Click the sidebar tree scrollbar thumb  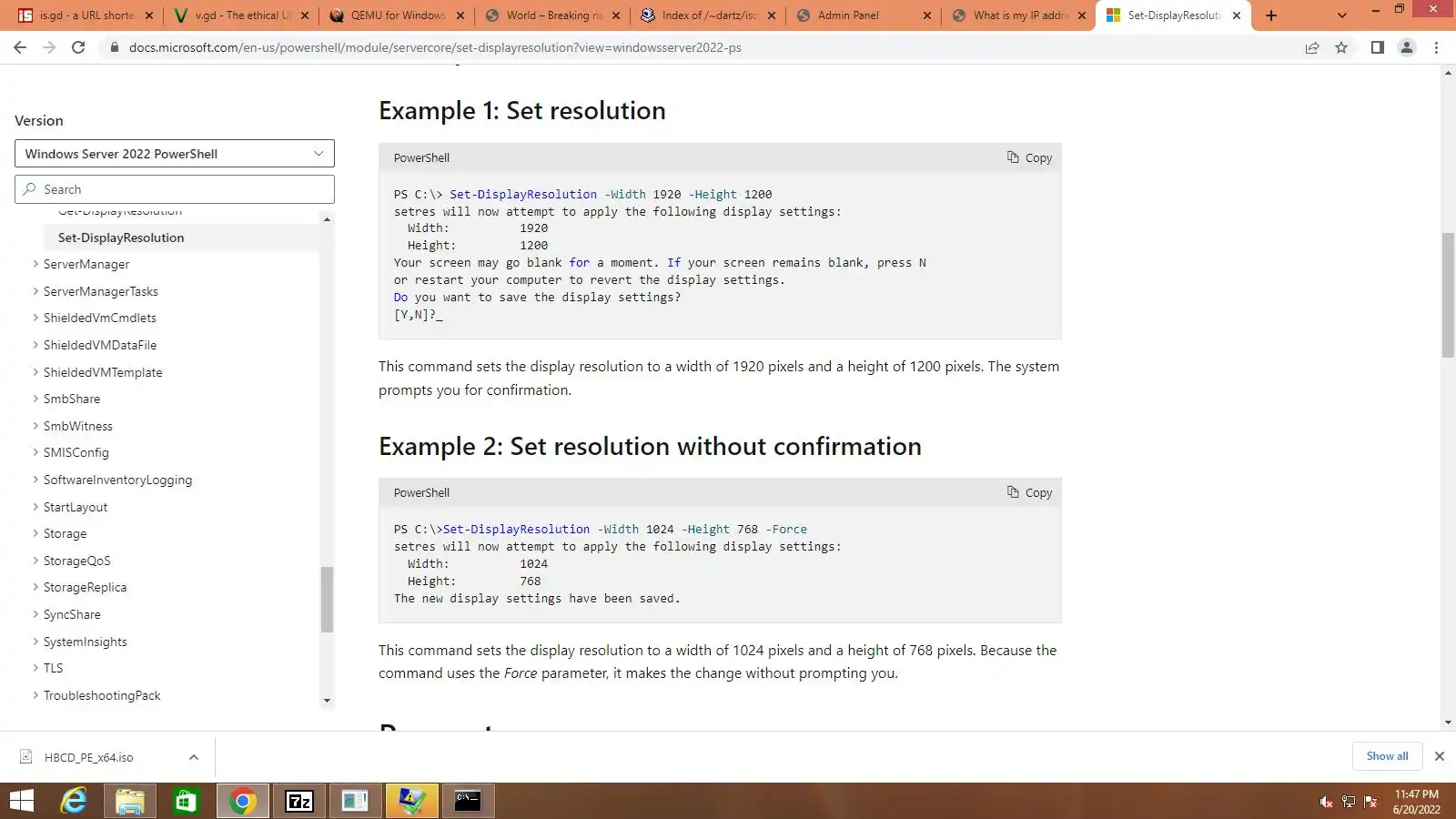[x=327, y=599]
